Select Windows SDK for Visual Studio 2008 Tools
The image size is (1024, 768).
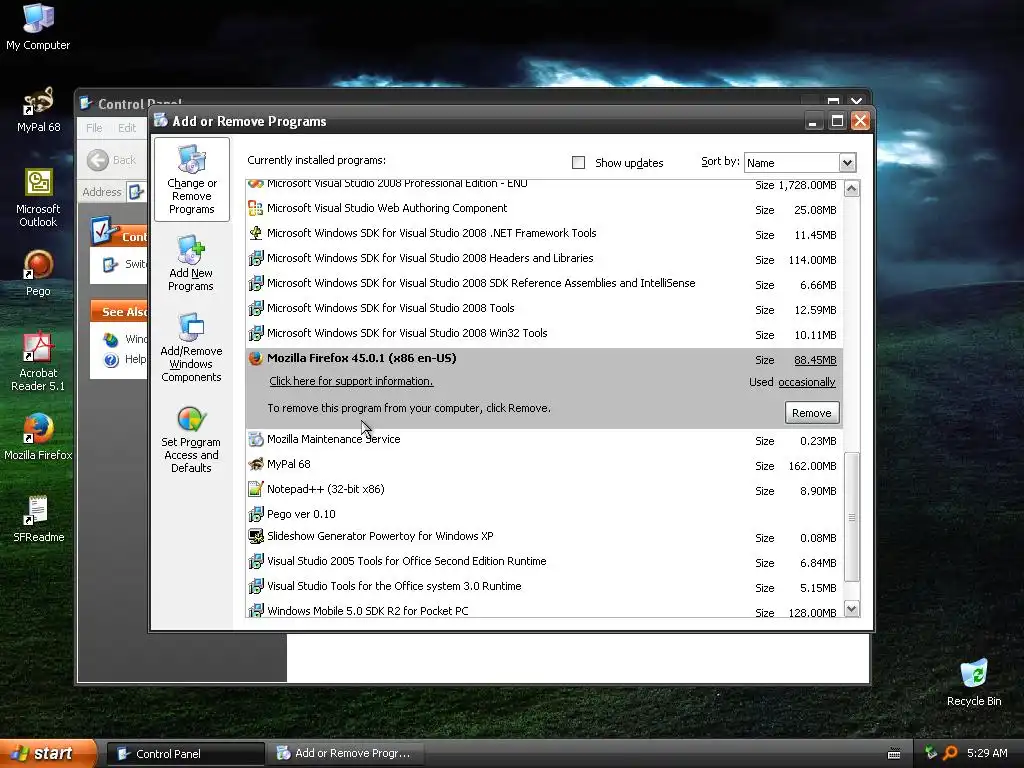pos(544,308)
